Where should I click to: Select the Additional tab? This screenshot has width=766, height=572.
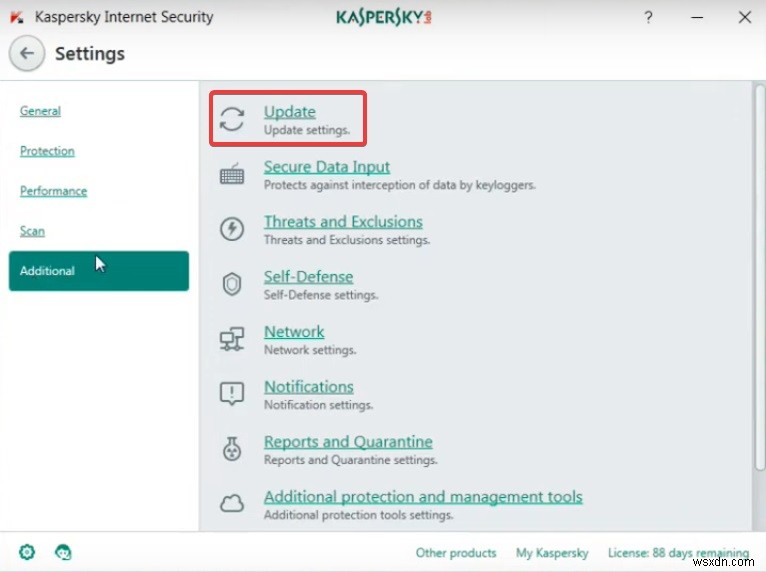coord(99,271)
